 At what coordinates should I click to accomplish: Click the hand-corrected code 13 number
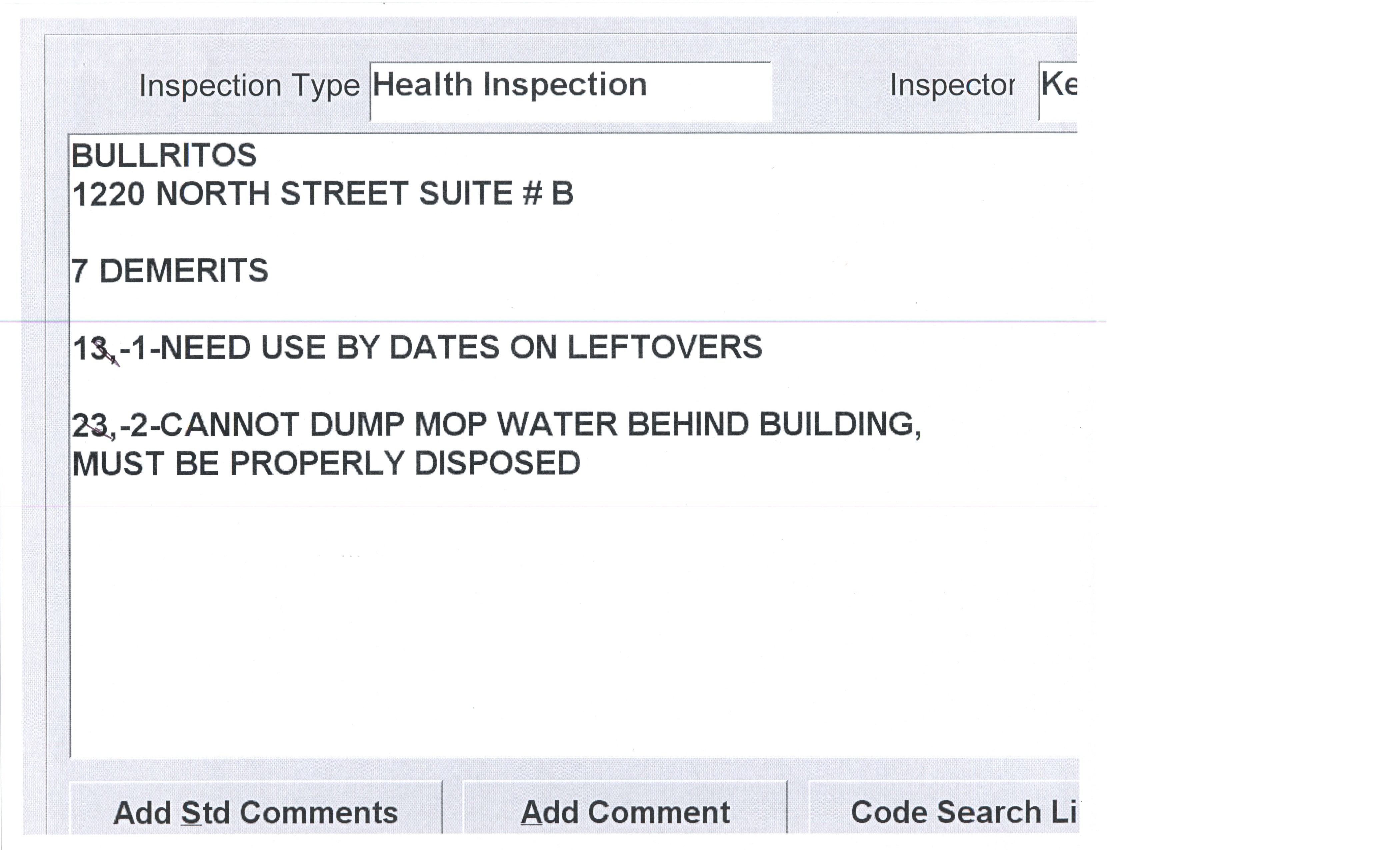(91, 348)
